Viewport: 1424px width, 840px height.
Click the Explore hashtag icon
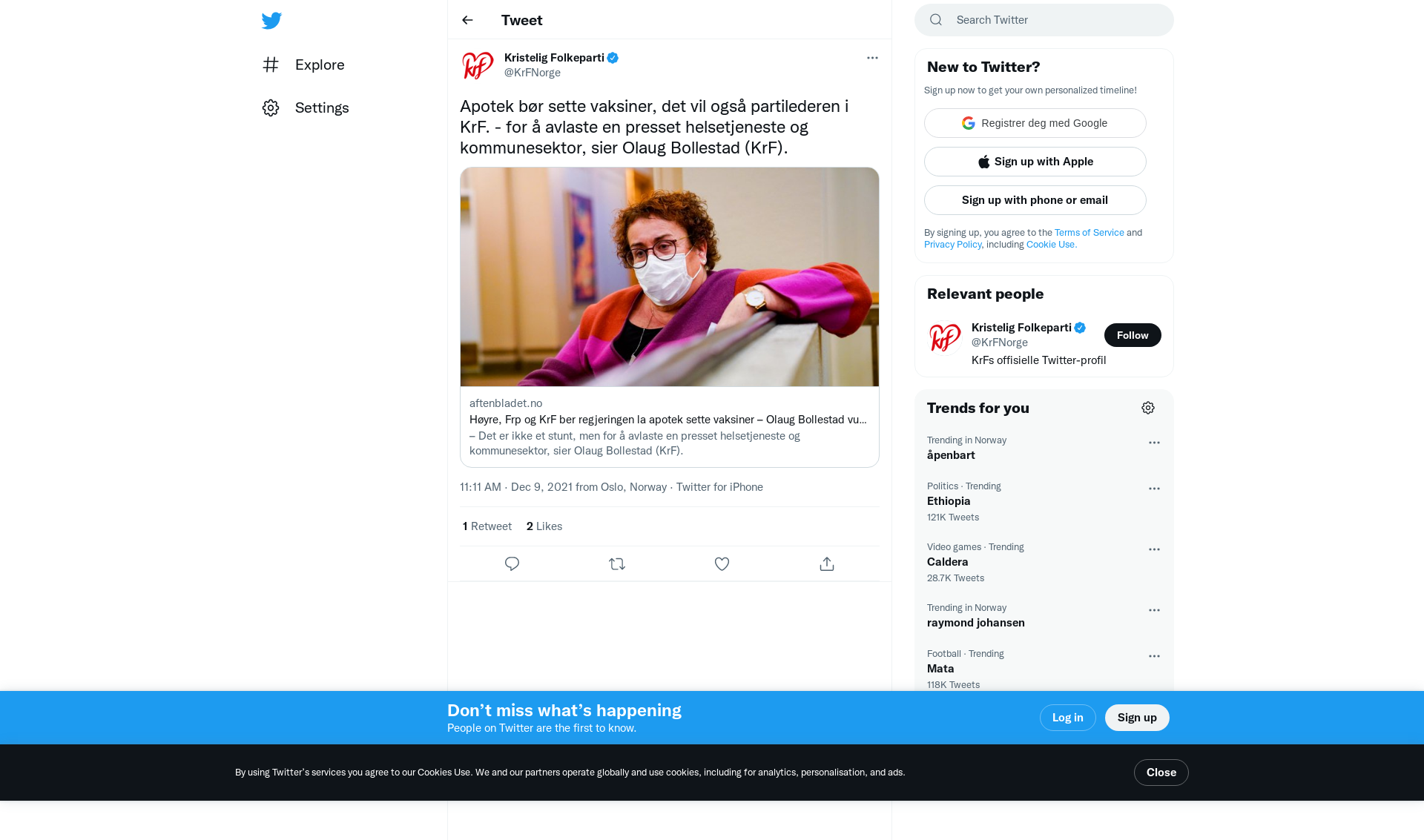271,65
